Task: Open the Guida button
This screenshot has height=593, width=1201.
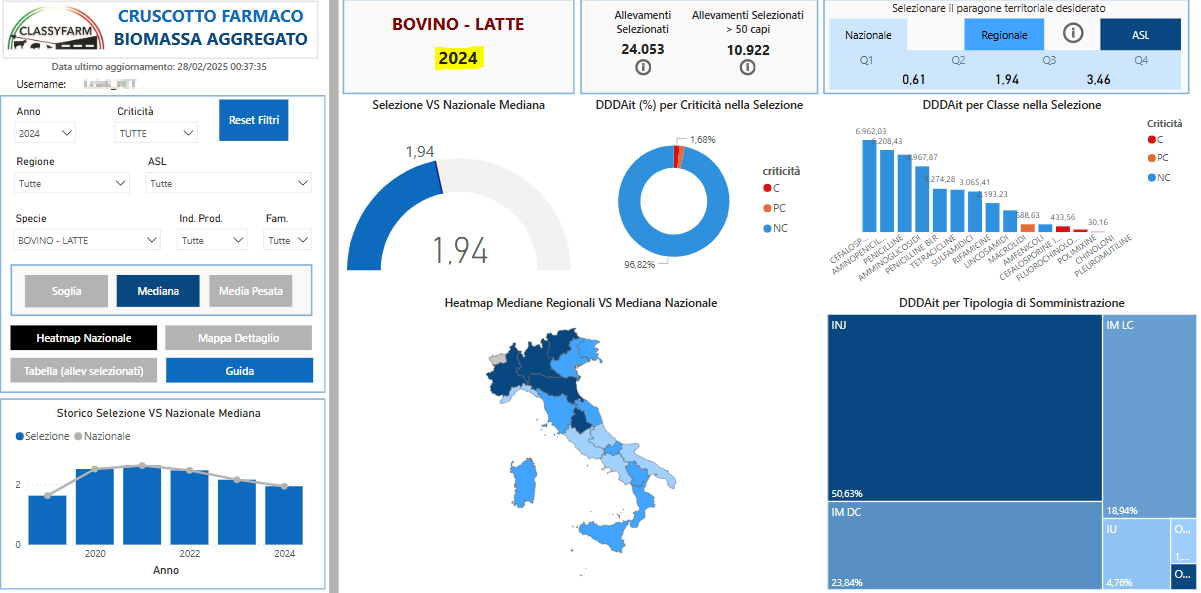Action: pyautogui.click(x=239, y=370)
